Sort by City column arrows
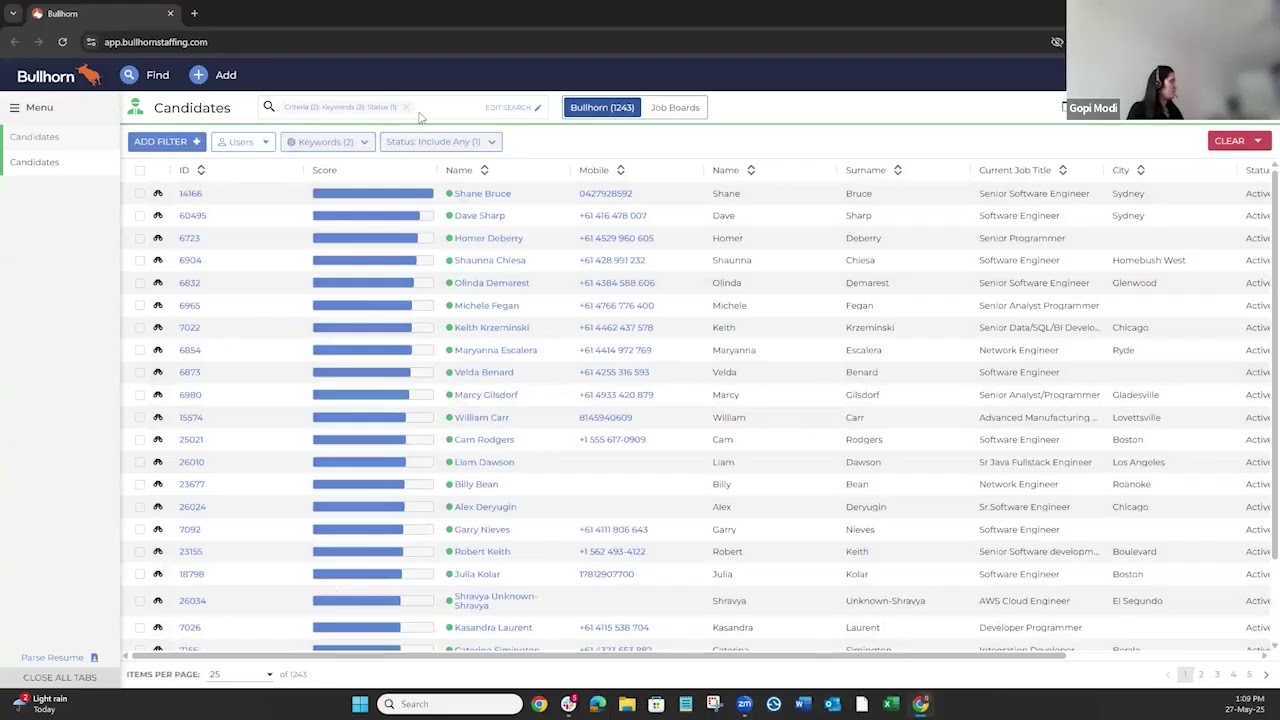Screen dimensions: 1280x720 click(1140, 170)
